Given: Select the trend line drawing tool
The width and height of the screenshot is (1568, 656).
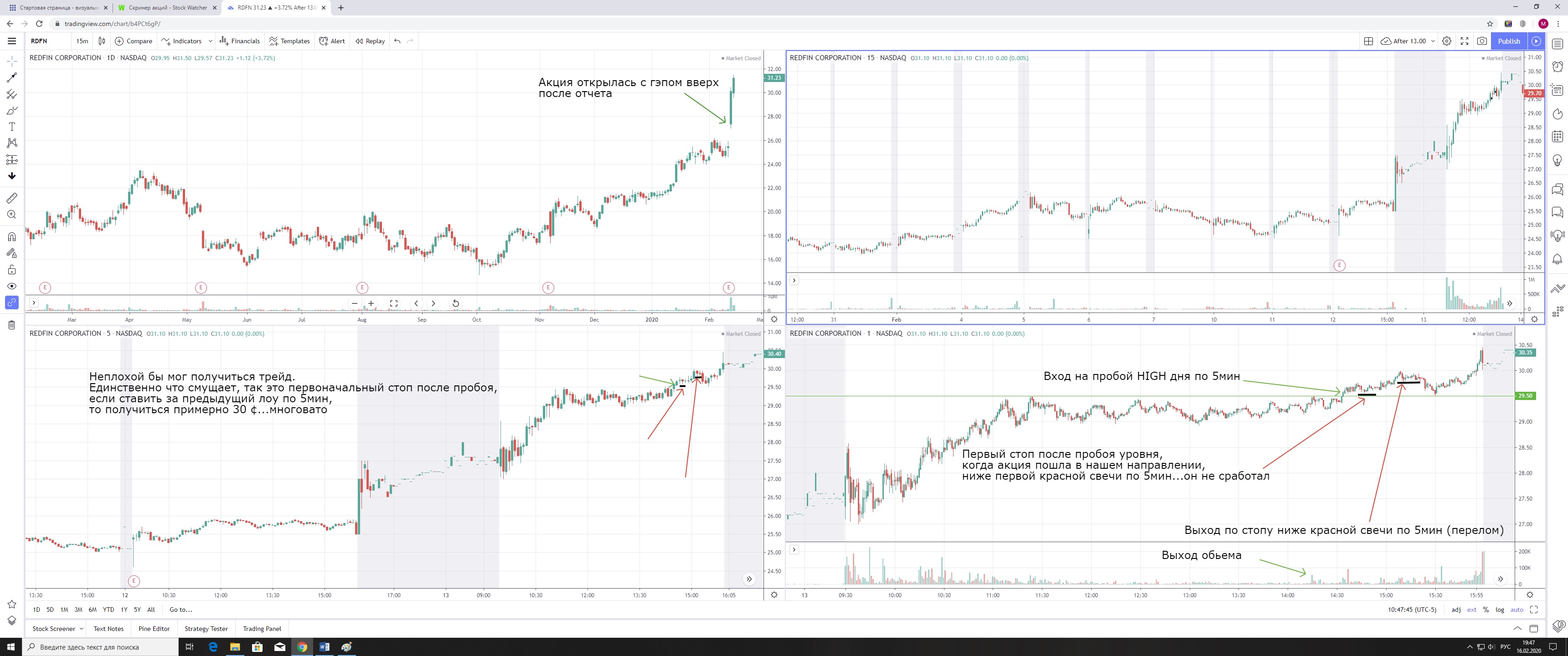Looking at the screenshot, I should [11, 78].
